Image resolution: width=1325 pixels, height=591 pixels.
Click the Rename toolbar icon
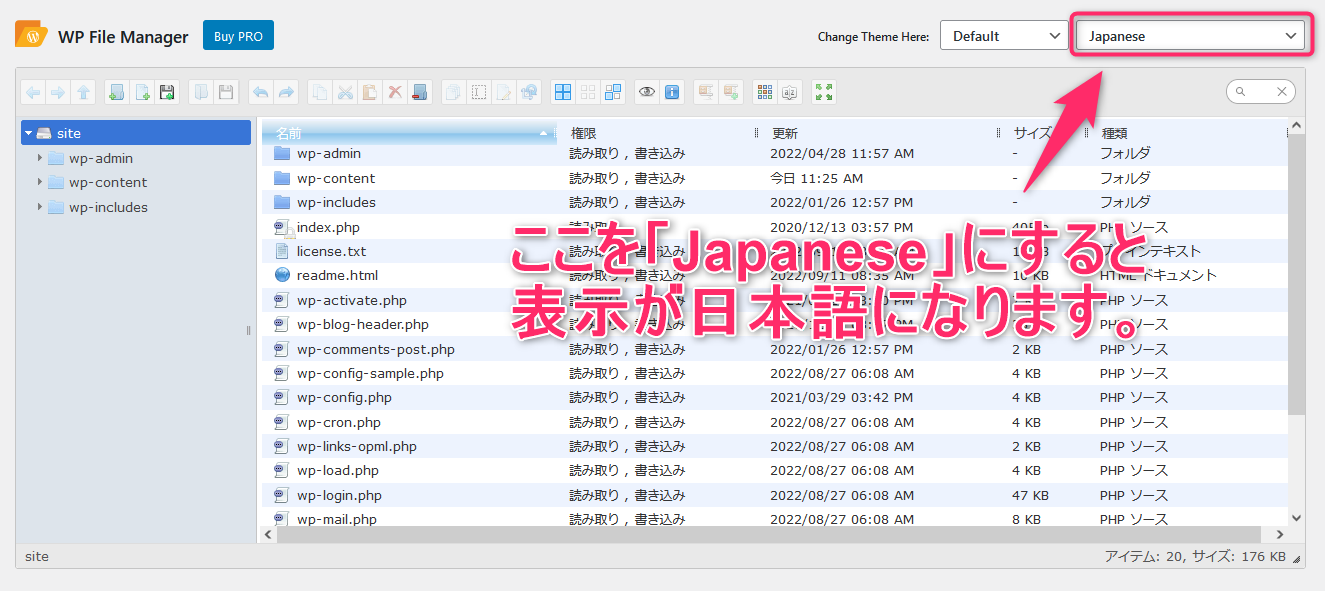[x=479, y=92]
